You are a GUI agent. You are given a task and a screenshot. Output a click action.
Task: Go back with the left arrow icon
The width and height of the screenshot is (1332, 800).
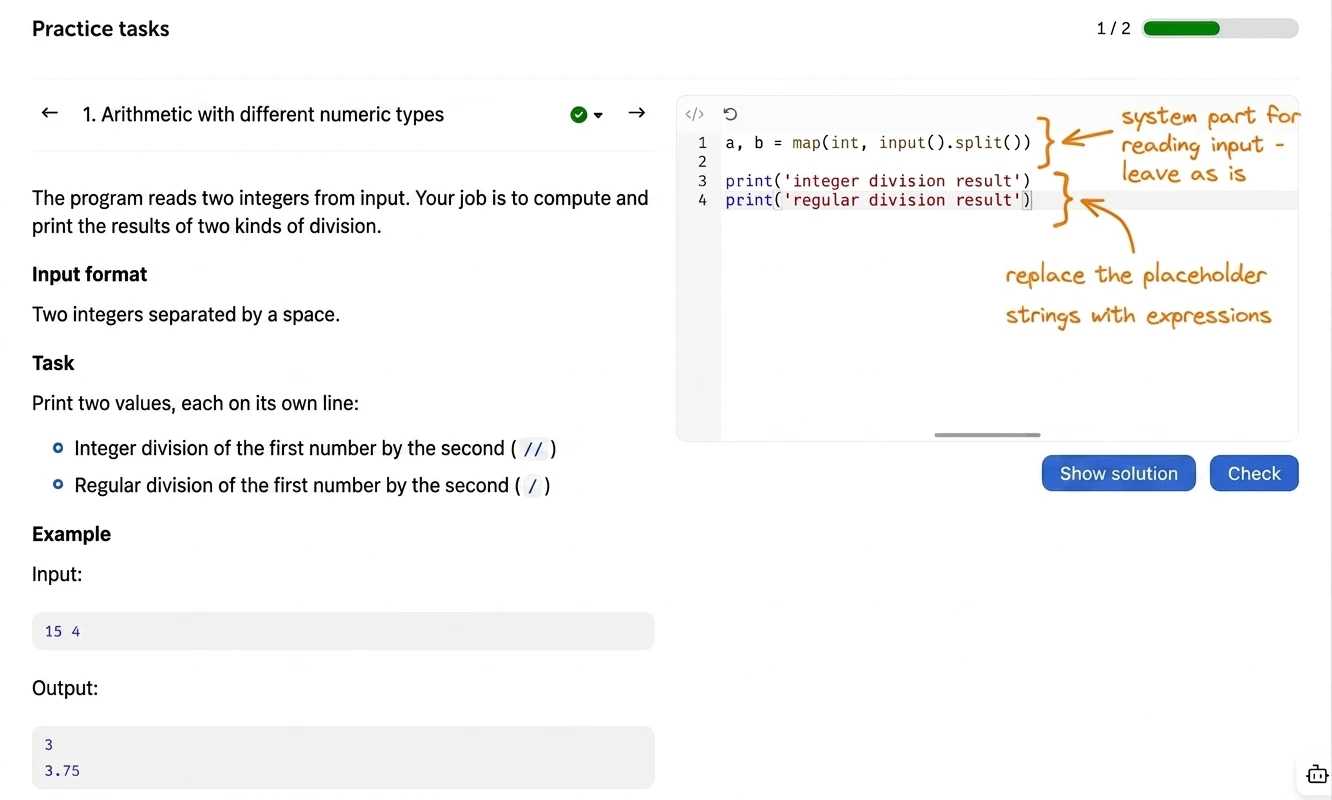(49, 113)
